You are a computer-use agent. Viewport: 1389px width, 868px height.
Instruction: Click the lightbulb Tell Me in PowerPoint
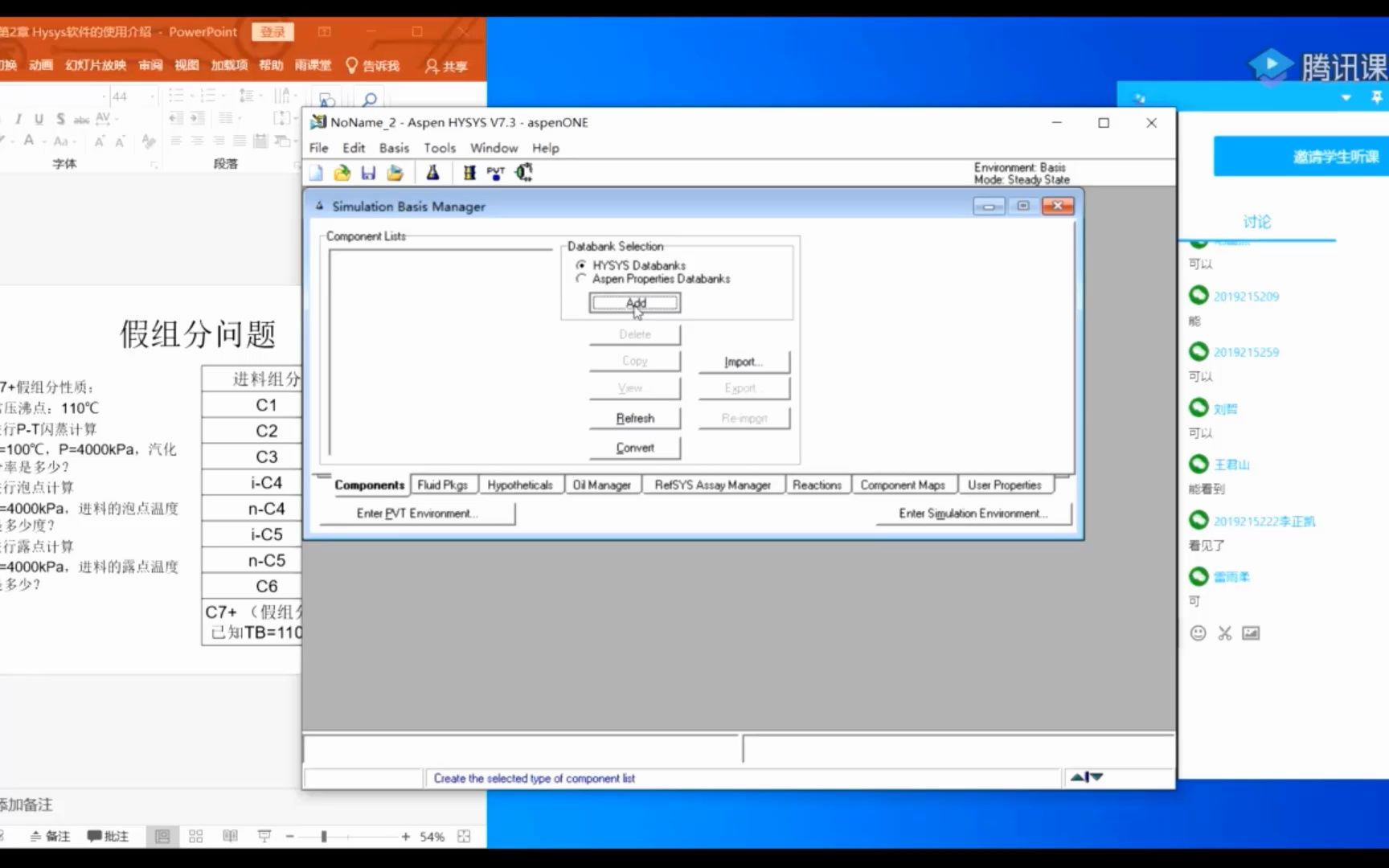[x=351, y=65]
